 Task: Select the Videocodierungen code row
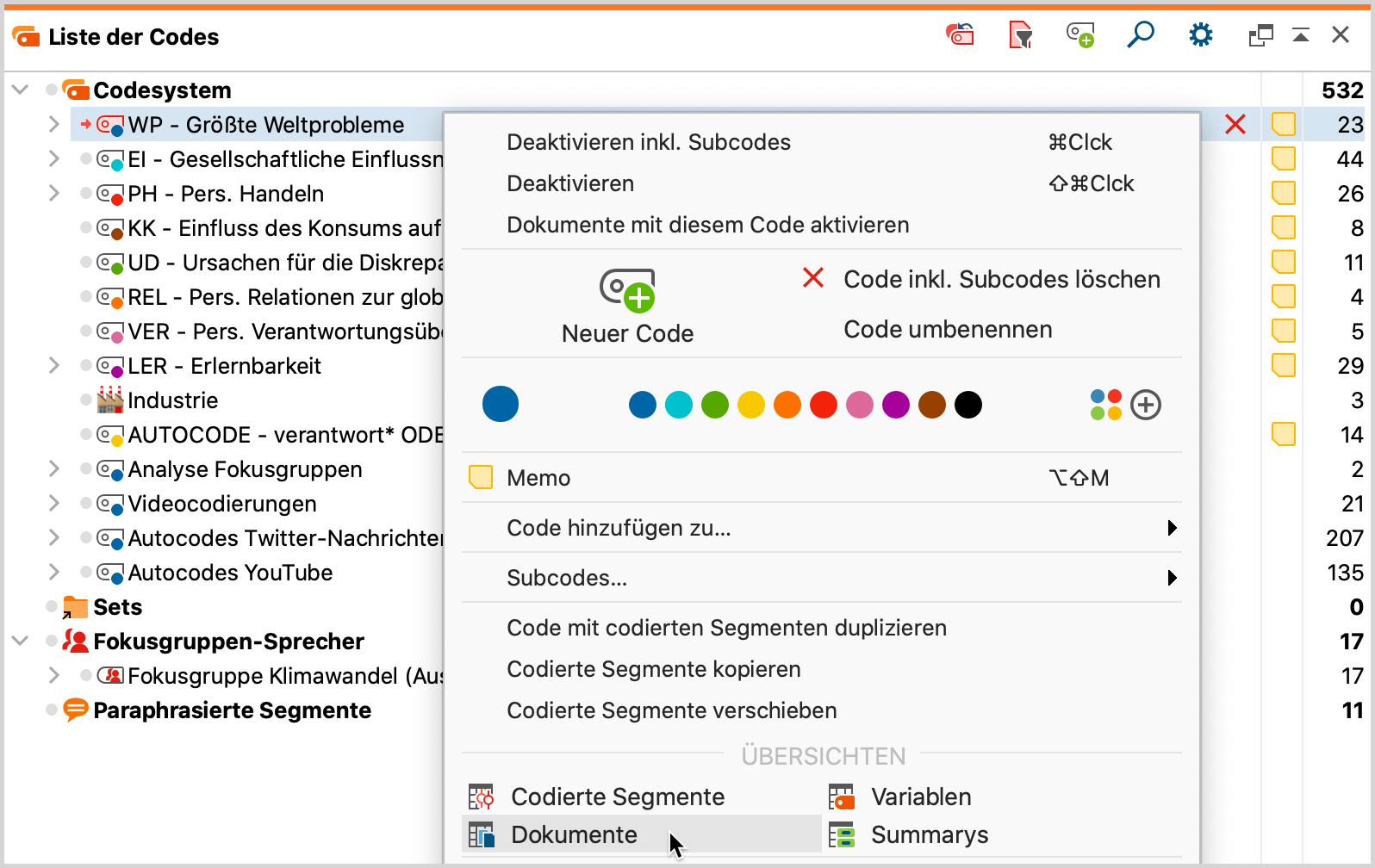pyautogui.click(x=222, y=504)
